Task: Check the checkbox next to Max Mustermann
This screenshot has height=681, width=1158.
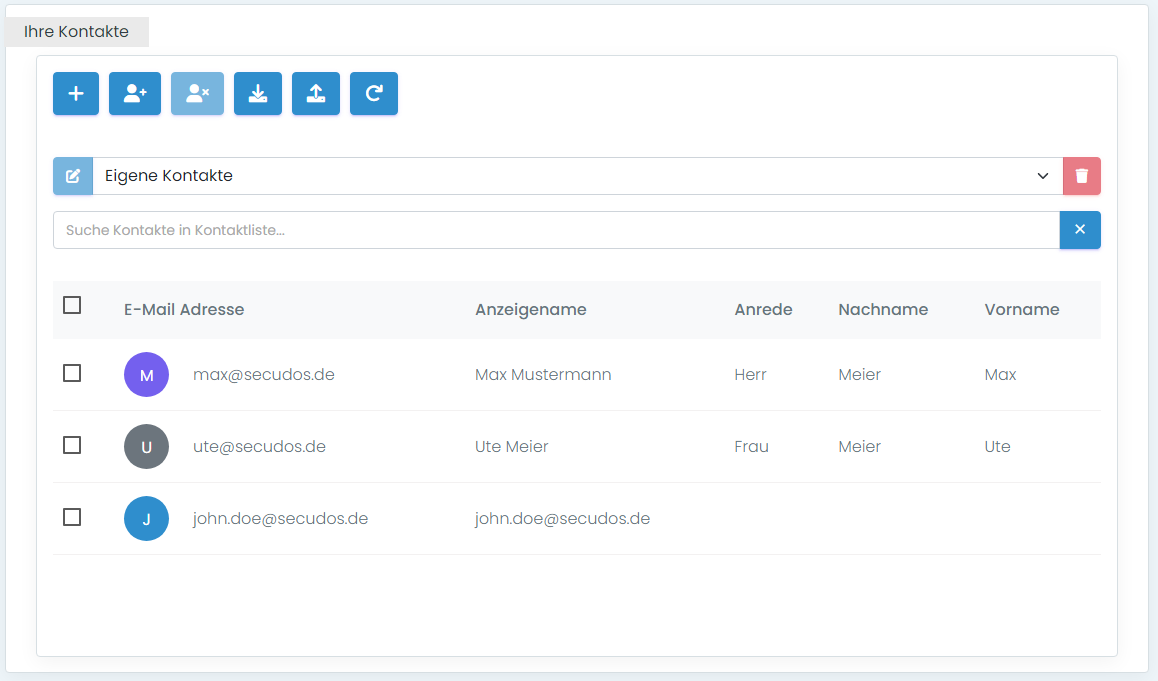Action: [71, 373]
